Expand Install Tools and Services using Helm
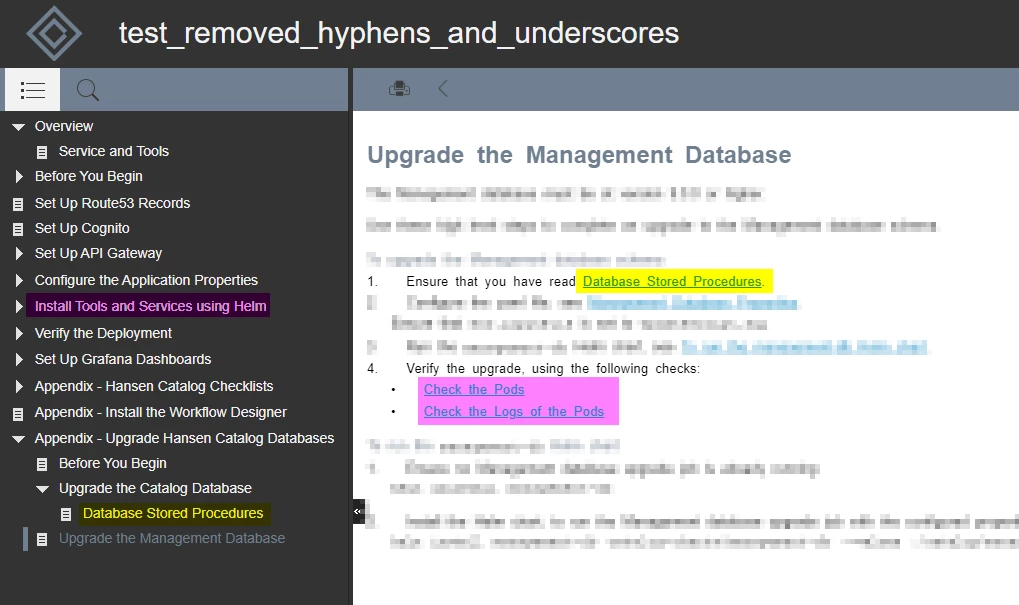 coord(19,307)
